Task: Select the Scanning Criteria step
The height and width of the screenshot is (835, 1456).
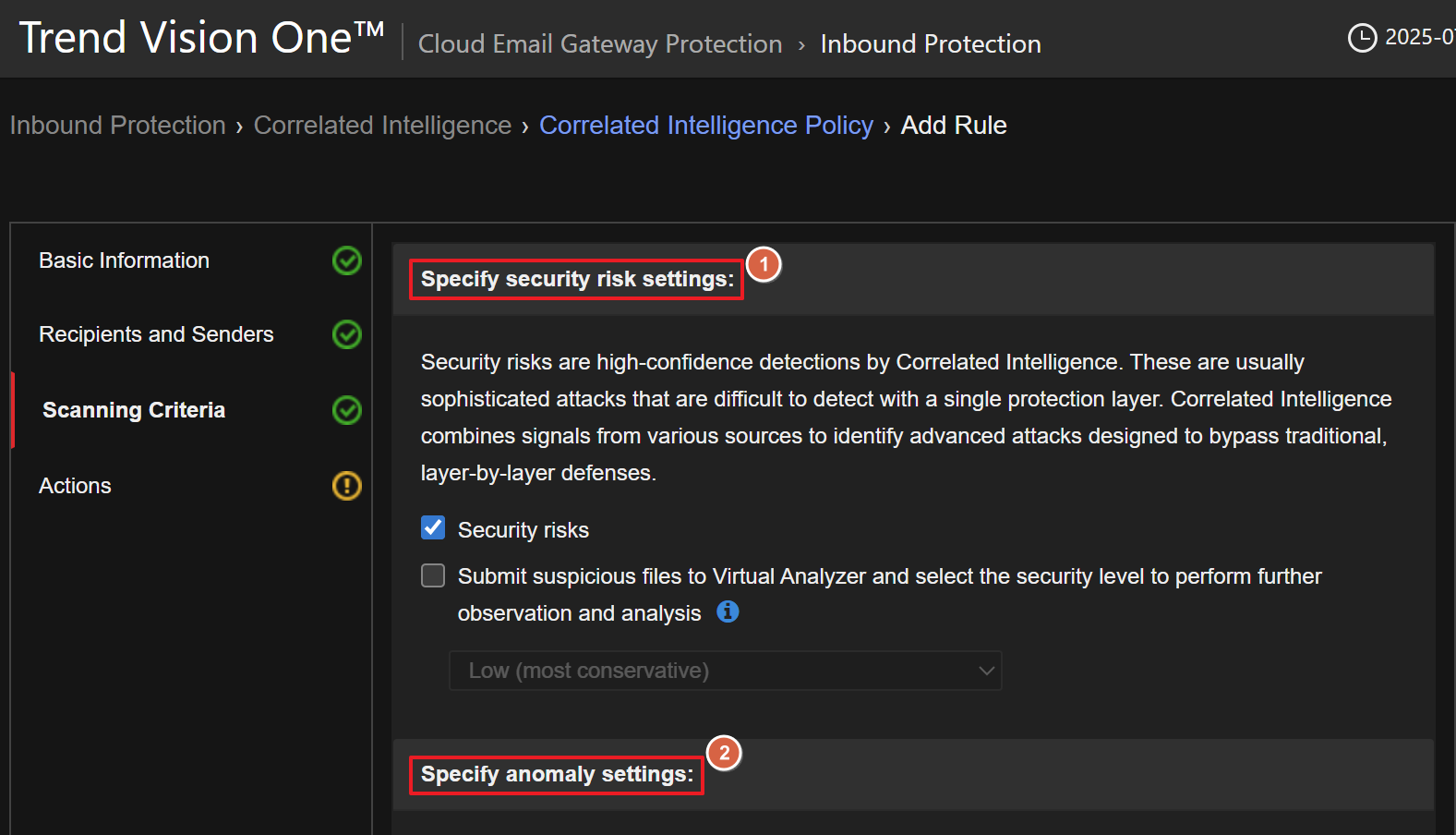Action: point(134,410)
